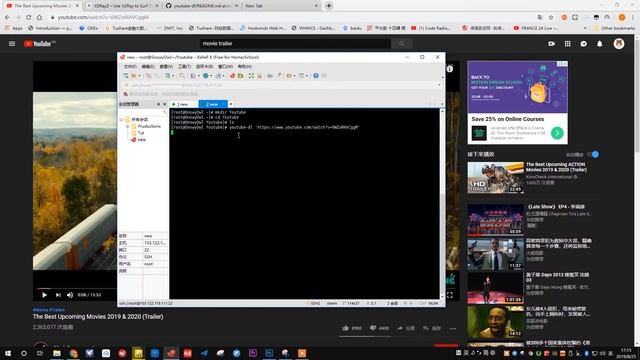Switch to the youtube-dl README Chrome tab

click(x=202, y=6)
